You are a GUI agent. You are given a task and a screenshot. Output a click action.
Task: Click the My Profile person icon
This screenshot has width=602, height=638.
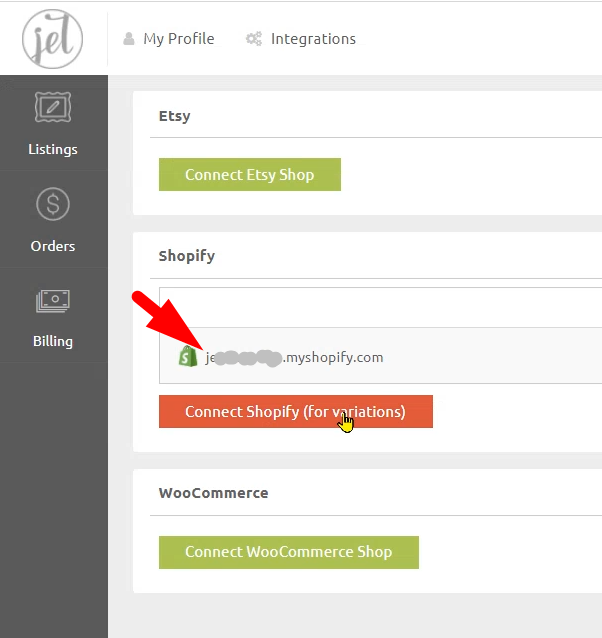coord(129,39)
